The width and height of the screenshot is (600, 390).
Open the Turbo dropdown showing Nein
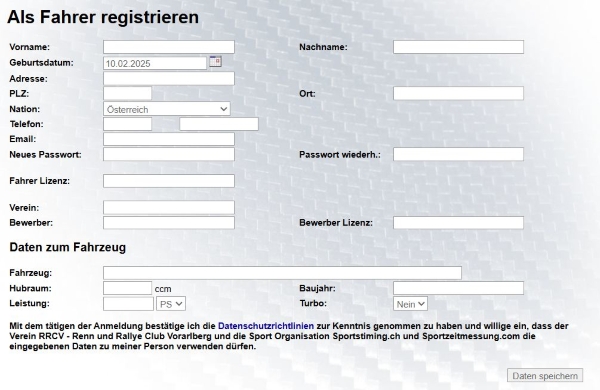pyautogui.click(x=410, y=304)
